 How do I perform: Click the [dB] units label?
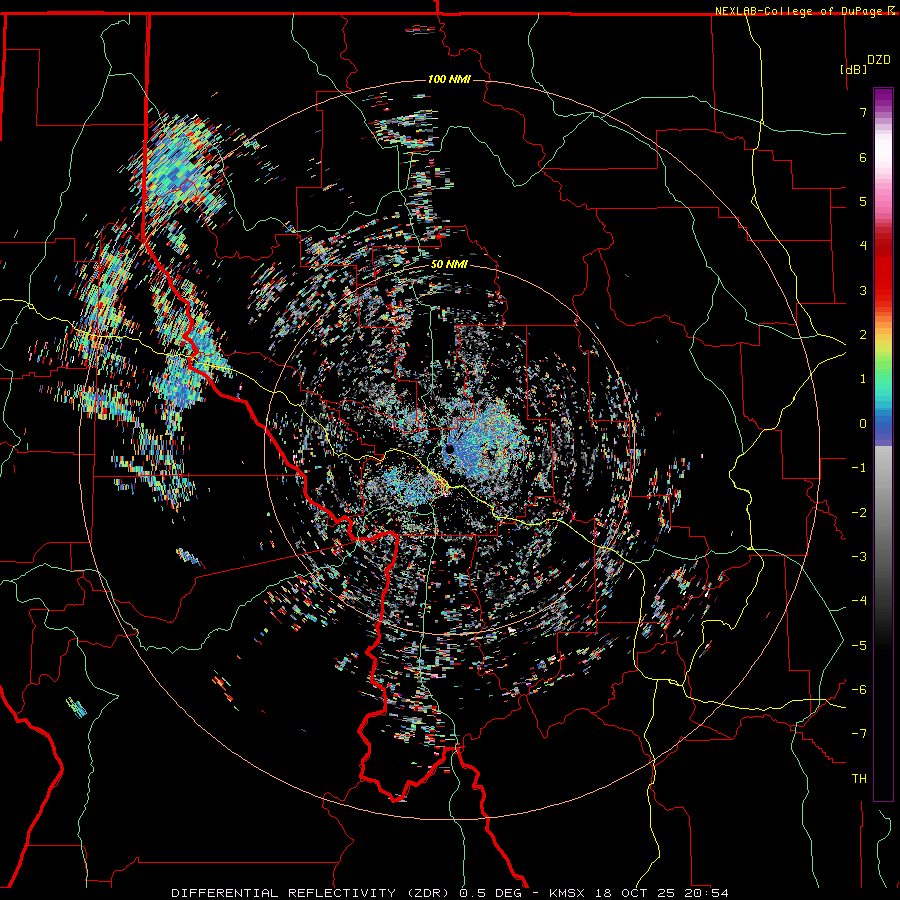[x=854, y=69]
